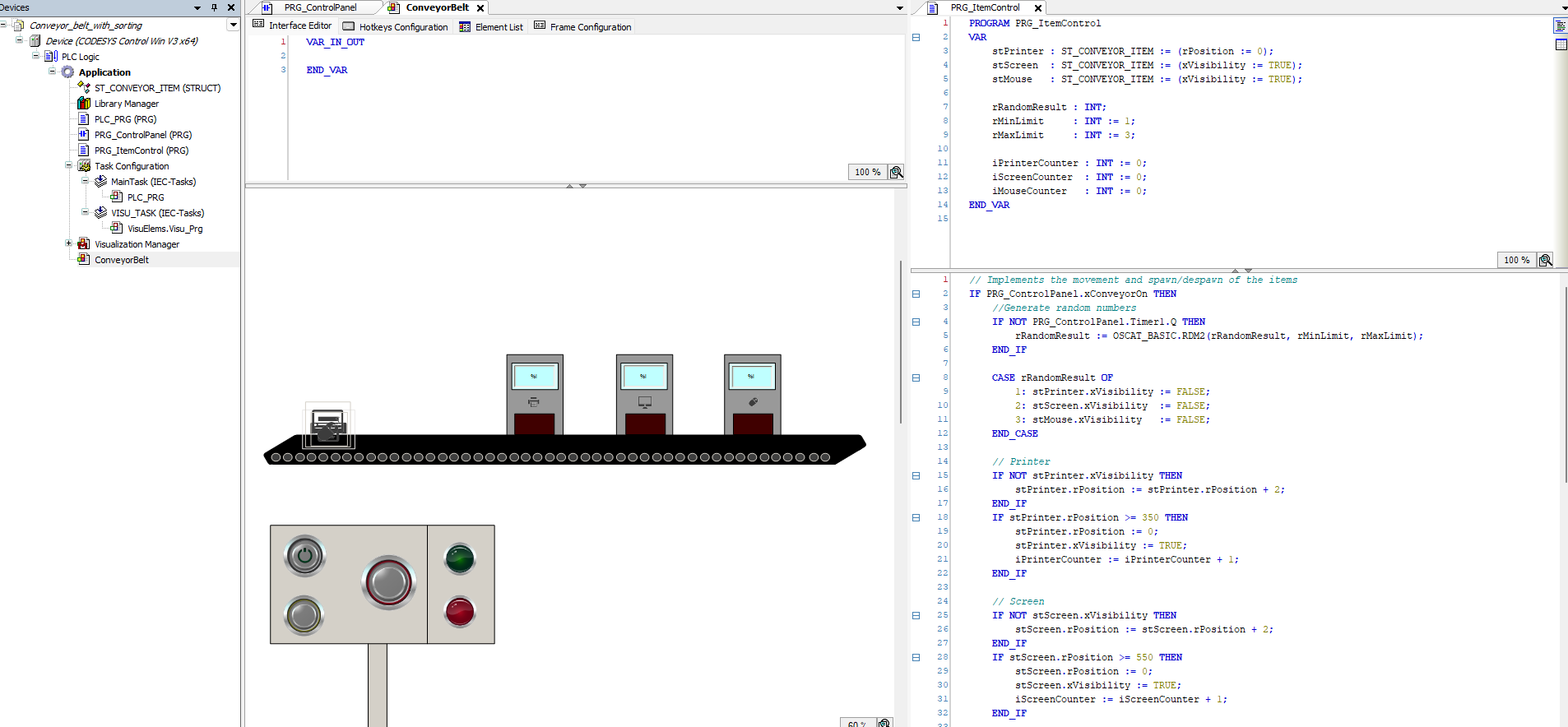The height and width of the screenshot is (727, 1568).
Task: Collapse the Application node
Action: pyautogui.click(x=52, y=72)
